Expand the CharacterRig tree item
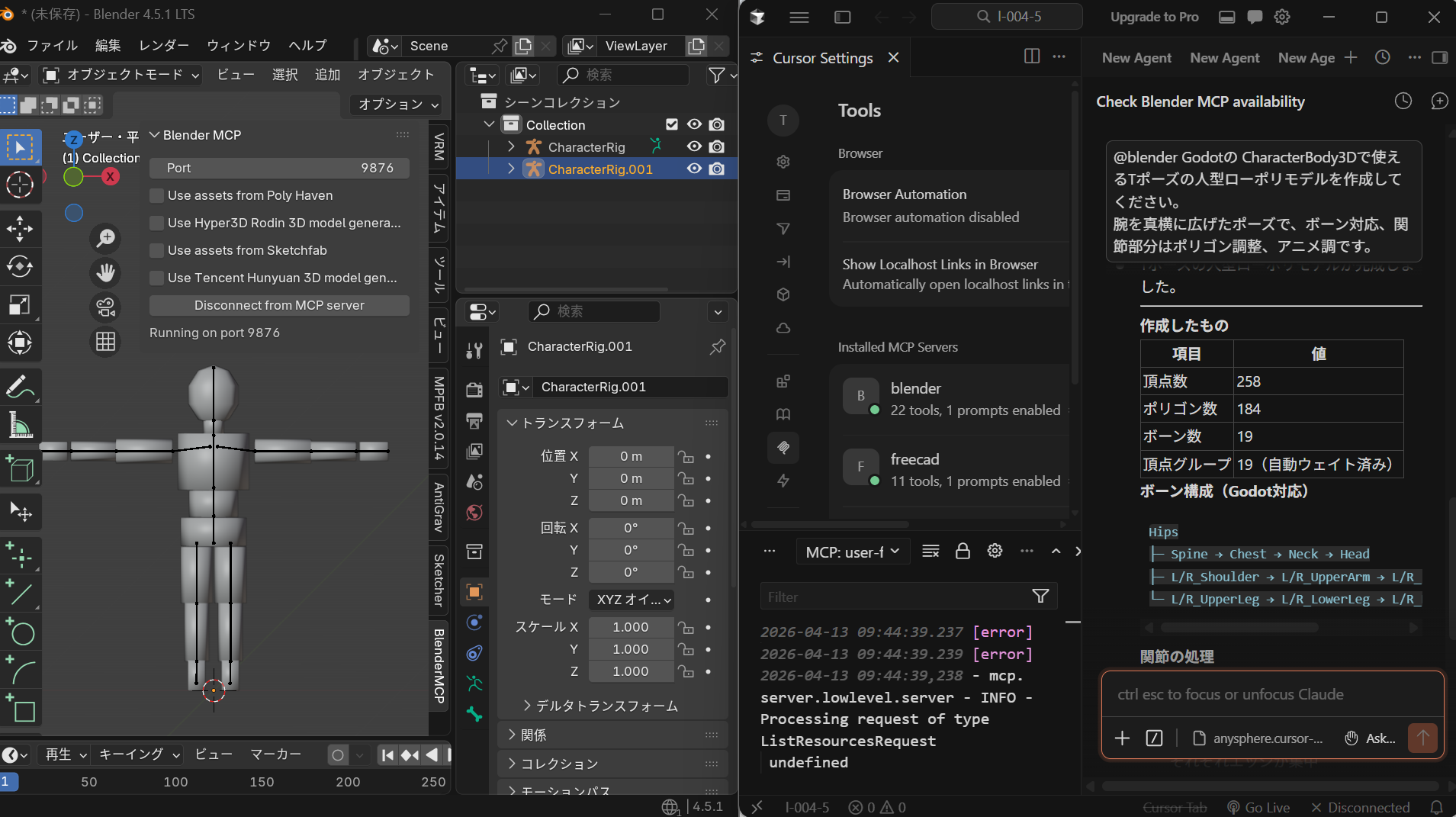1456x817 pixels. [511, 146]
